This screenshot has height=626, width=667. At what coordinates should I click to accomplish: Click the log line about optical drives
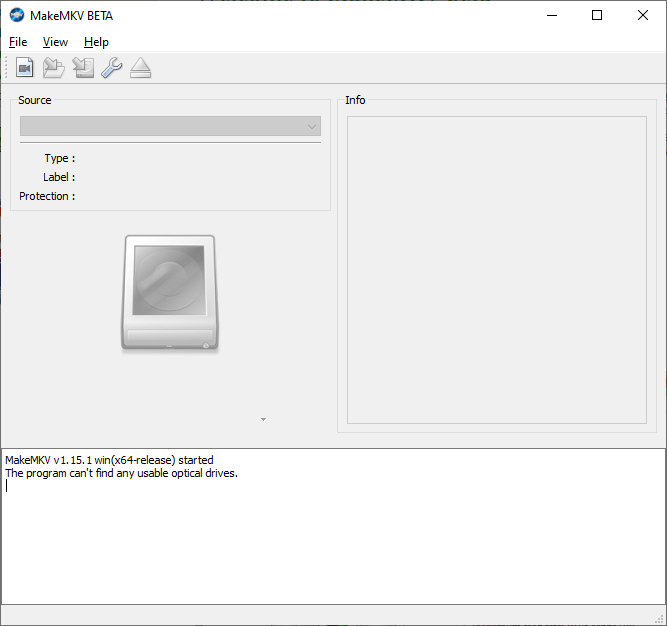pos(121,473)
